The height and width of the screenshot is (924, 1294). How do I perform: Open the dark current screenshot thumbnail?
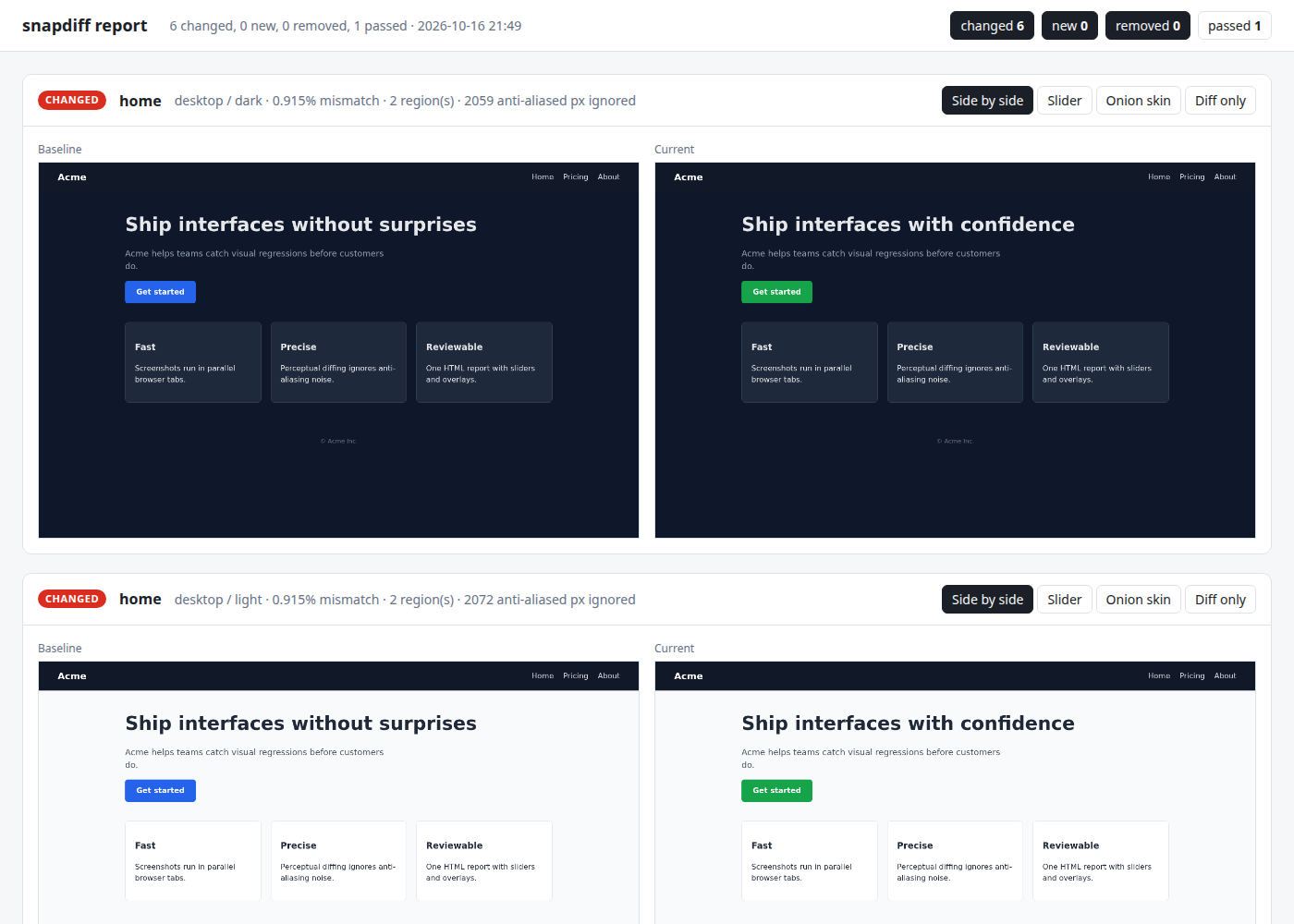[955, 350]
